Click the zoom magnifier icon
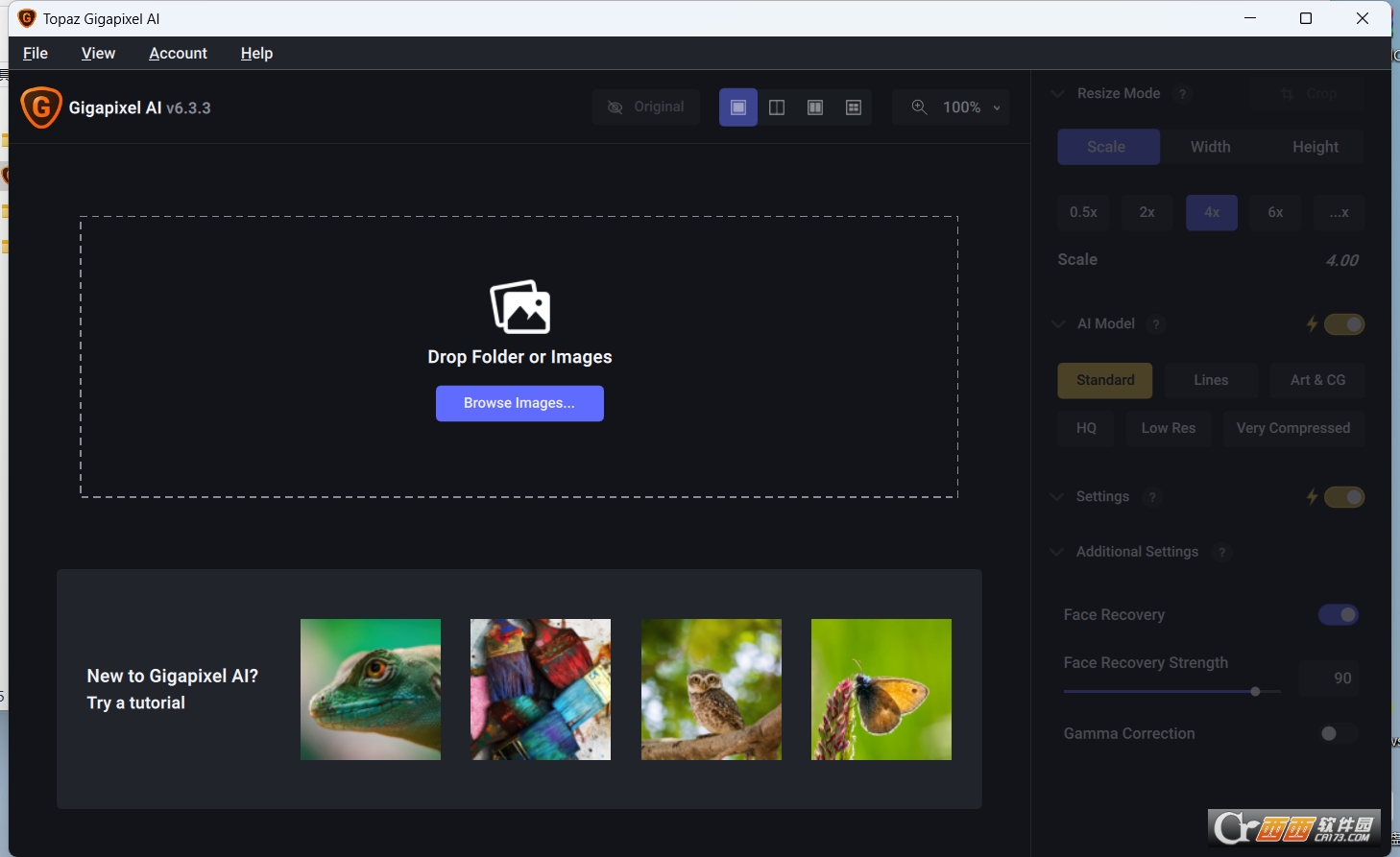Screen dimensions: 1400x857 point(919,107)
